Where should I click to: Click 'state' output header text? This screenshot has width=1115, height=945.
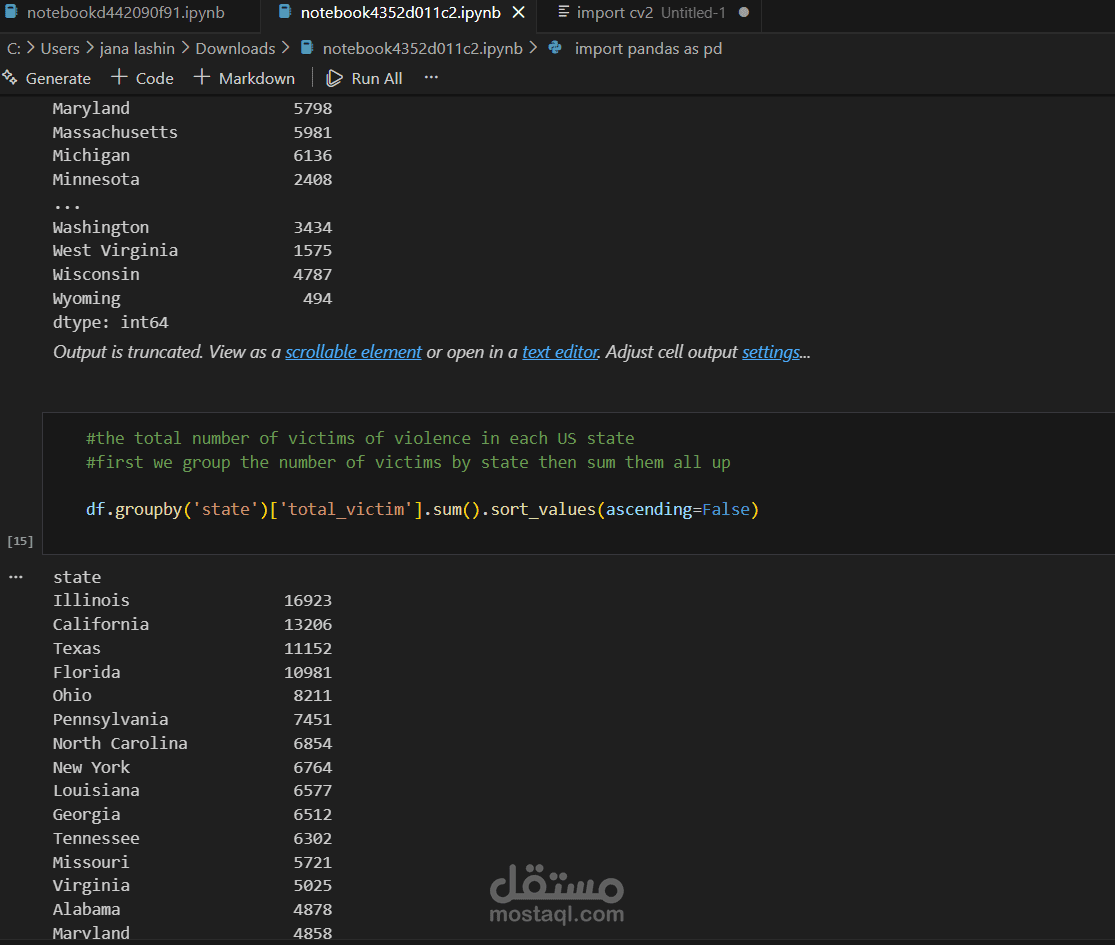coord(77,577)
